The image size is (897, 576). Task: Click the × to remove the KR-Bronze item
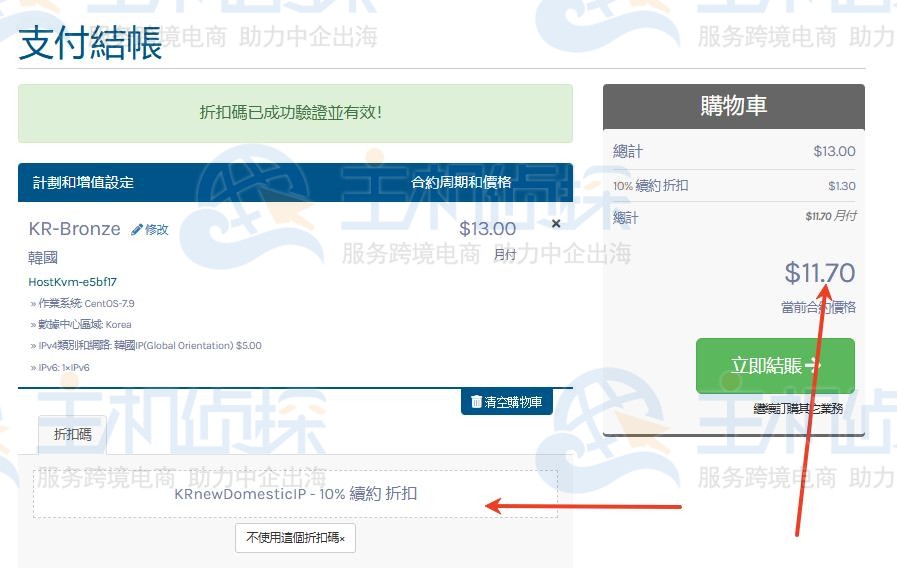(556, 224)
